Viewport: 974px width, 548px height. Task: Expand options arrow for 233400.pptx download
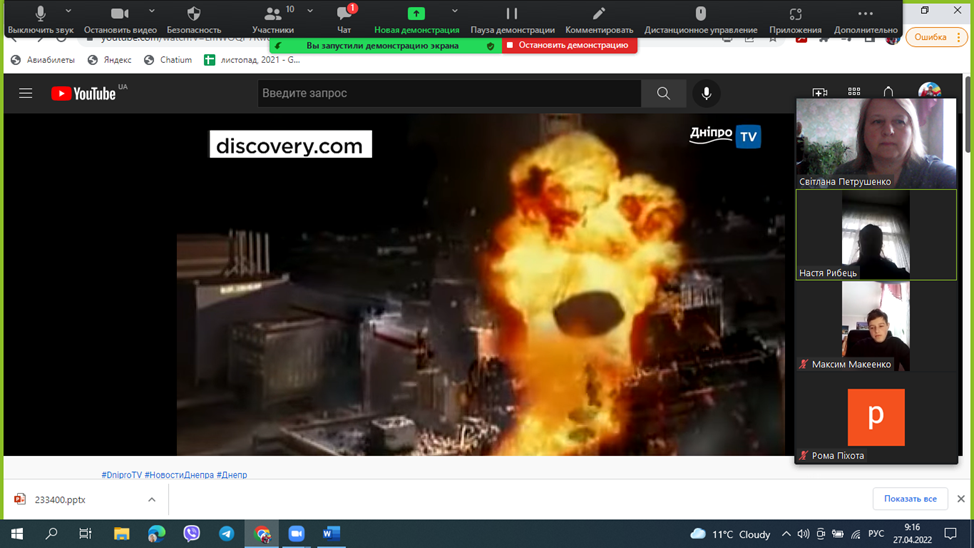tap(152, 500)
